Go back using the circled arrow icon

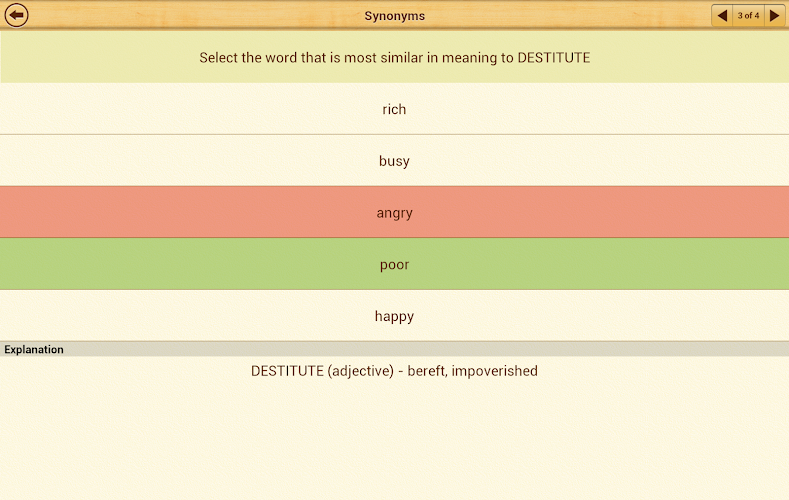(x=17, y=15)
